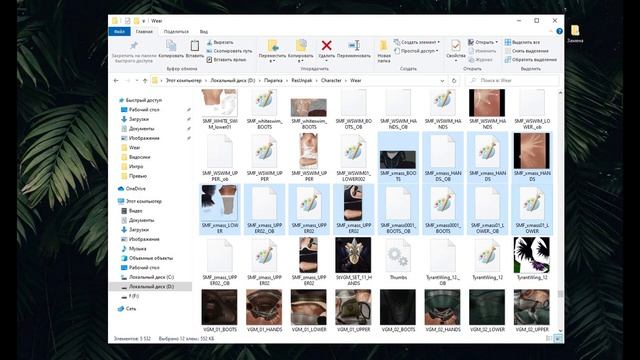Screen dimensions: 640x360
Task: Click Закрепить на панели быстрого доступа
Action: point(134,51)
